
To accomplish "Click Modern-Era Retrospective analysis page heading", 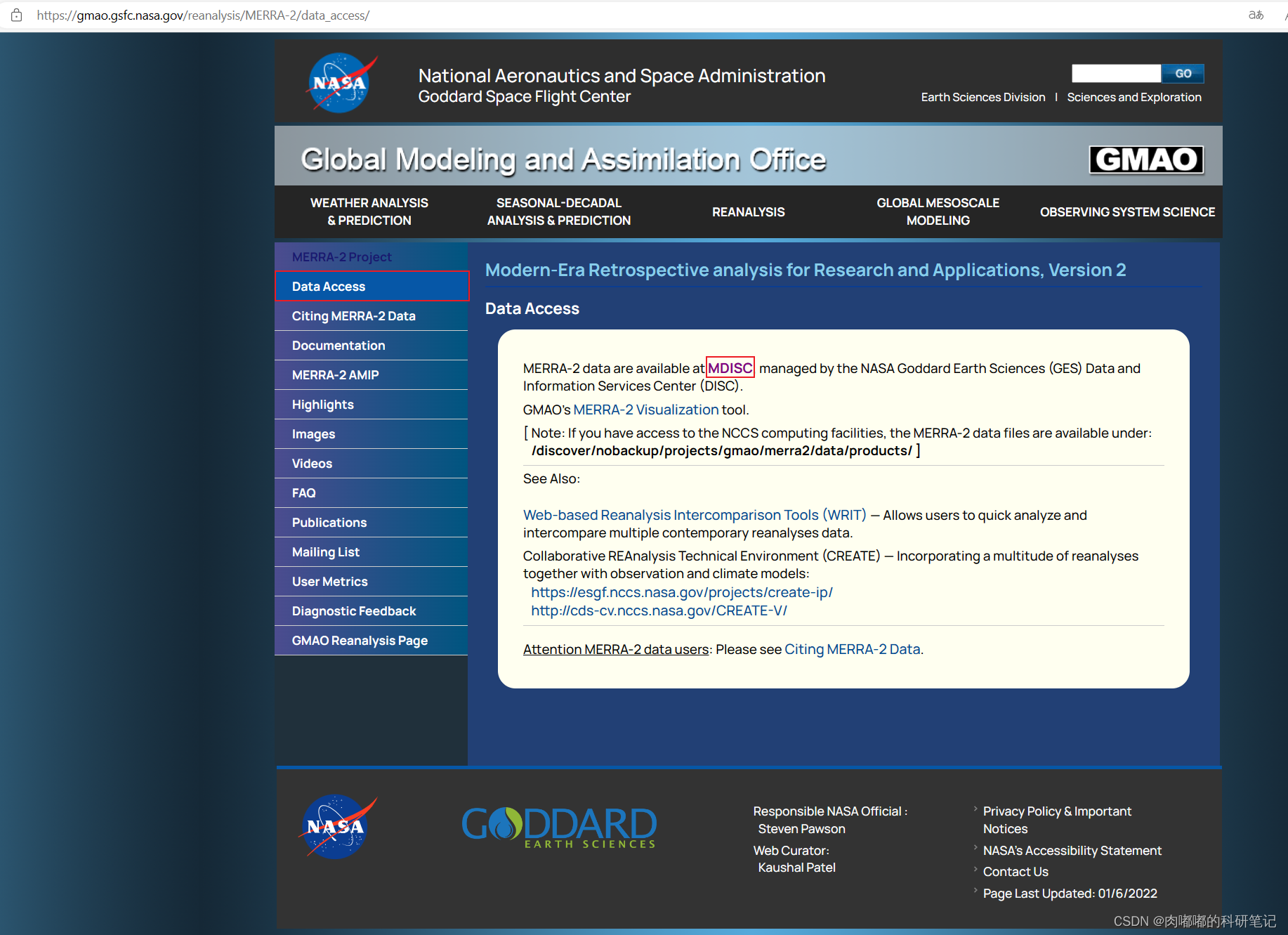I will (806, 270).
